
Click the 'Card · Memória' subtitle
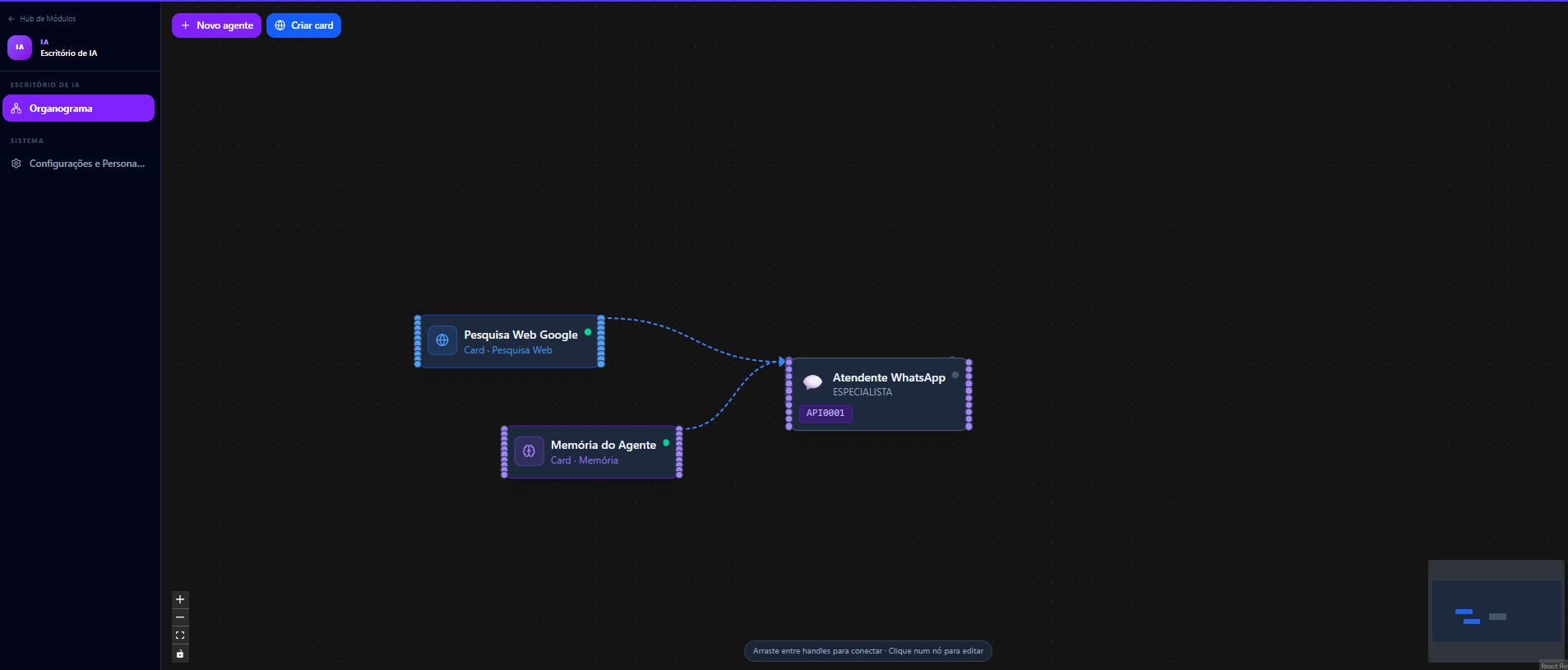(x=585, y=460)
